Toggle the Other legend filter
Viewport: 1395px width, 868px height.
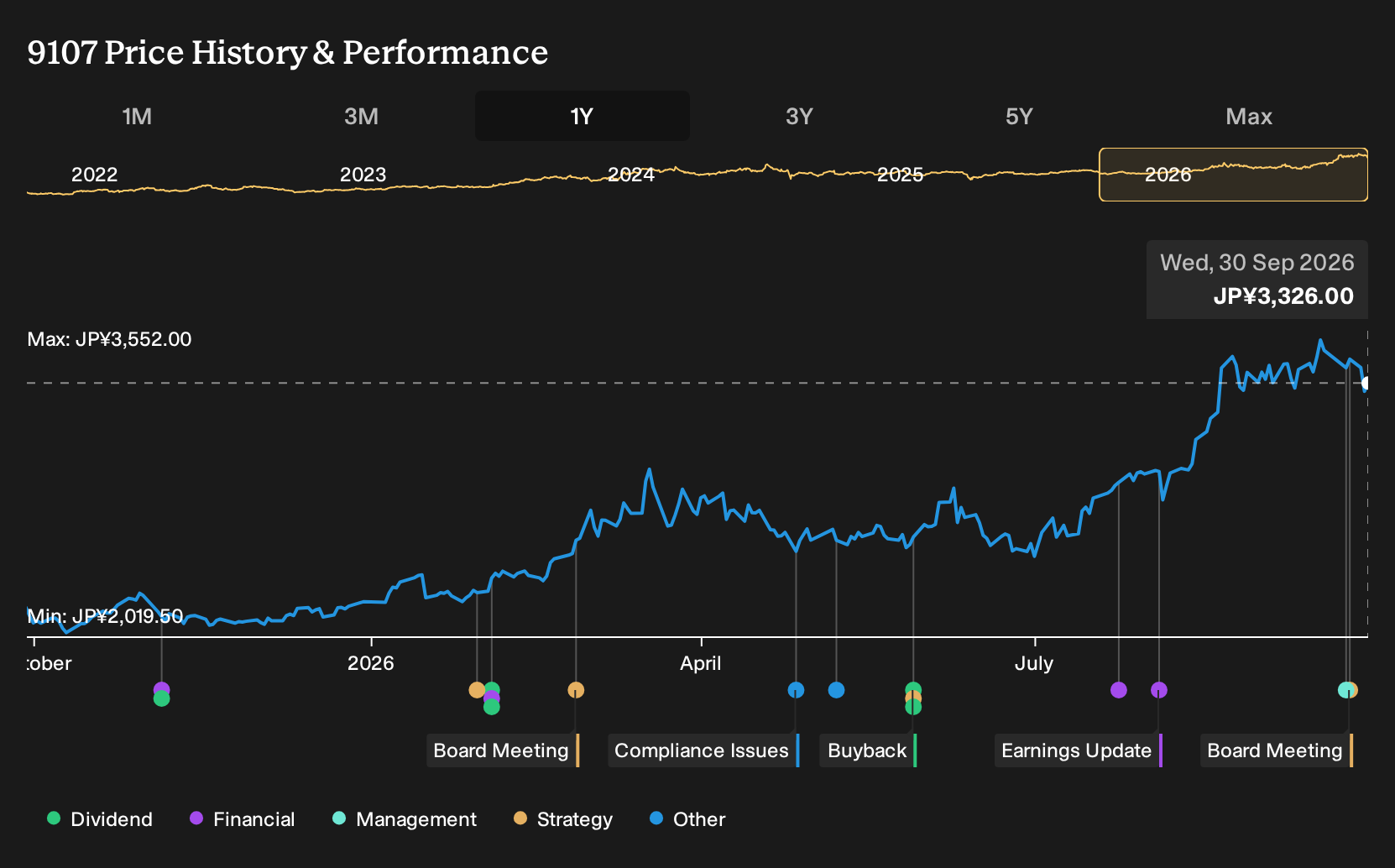click(687, 819)
